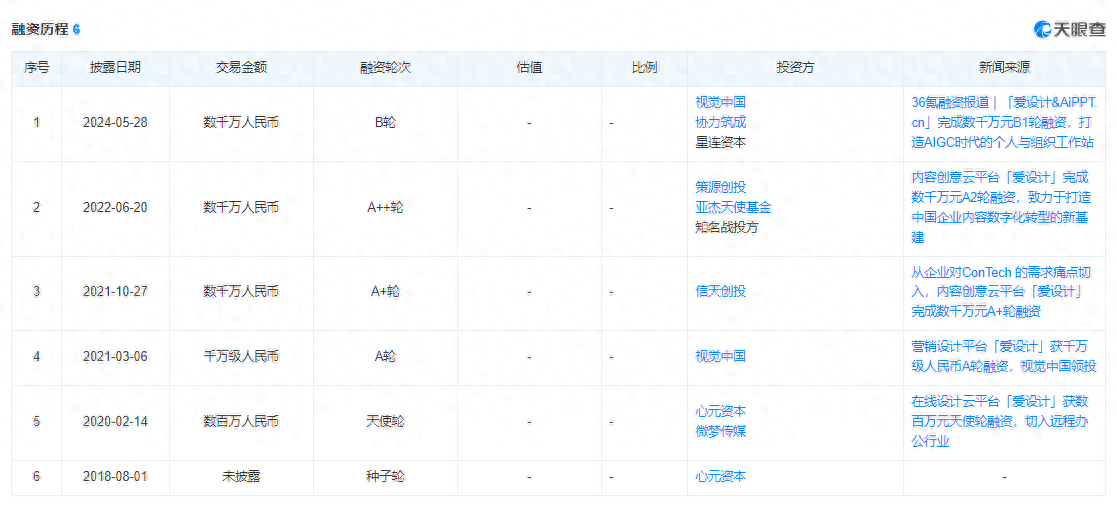Open 亚杰天使基金 investor link
This screenshot has height=530, width=1117.
(x=733, y=207)
